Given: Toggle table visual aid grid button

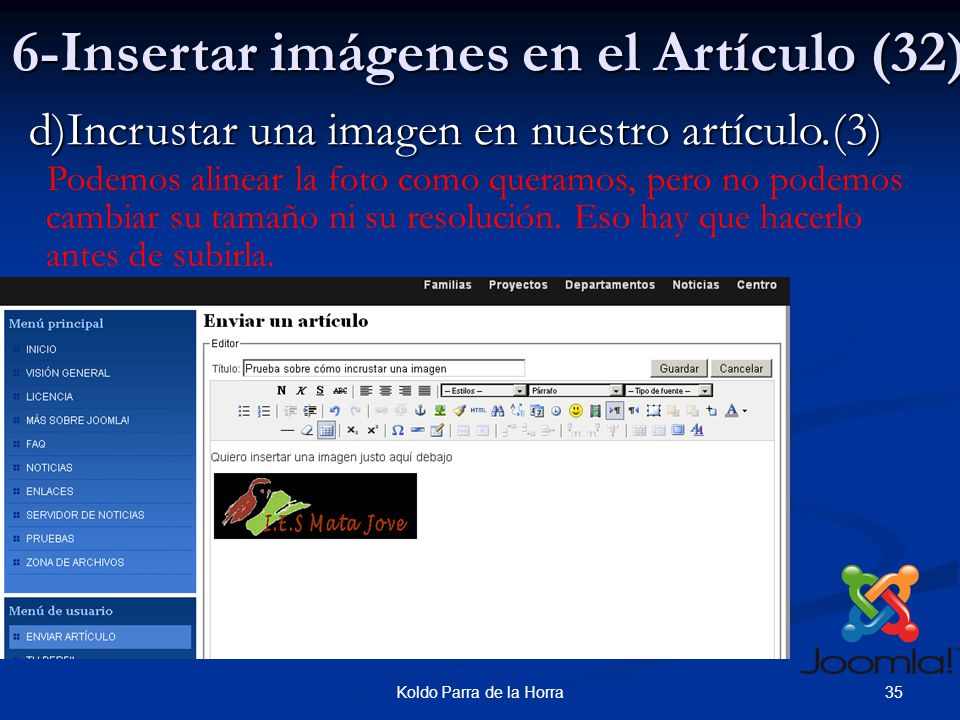Looking at the screenshot, I should [326, 430].
